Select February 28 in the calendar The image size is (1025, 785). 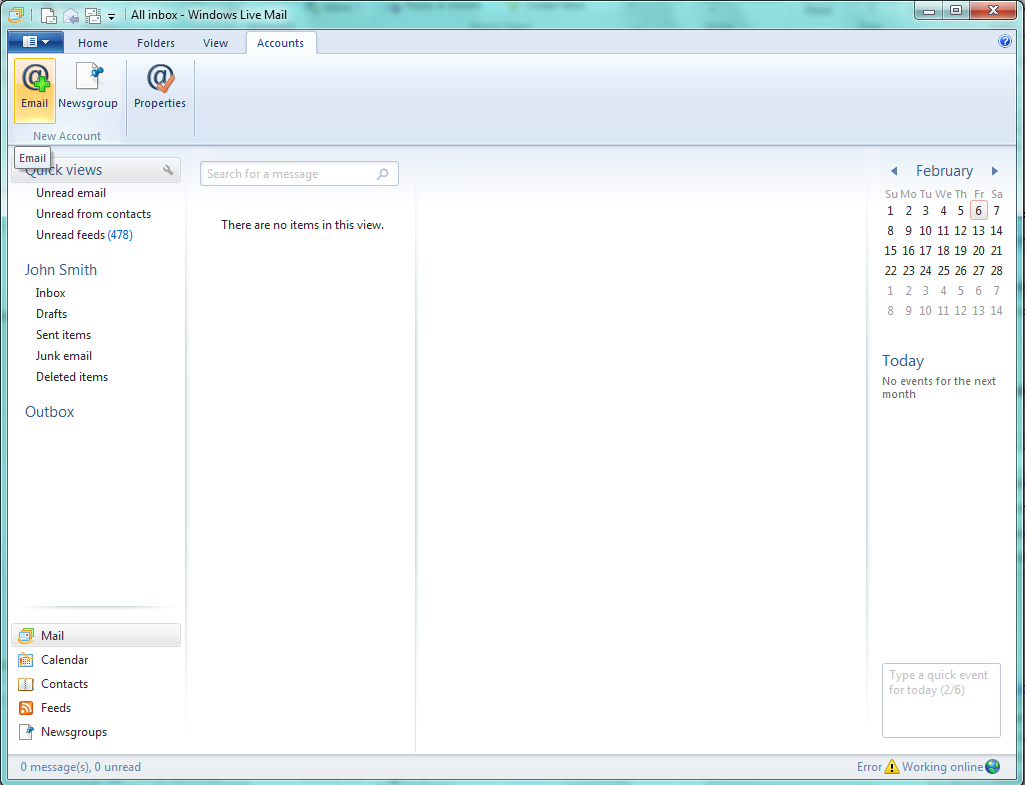996,271
